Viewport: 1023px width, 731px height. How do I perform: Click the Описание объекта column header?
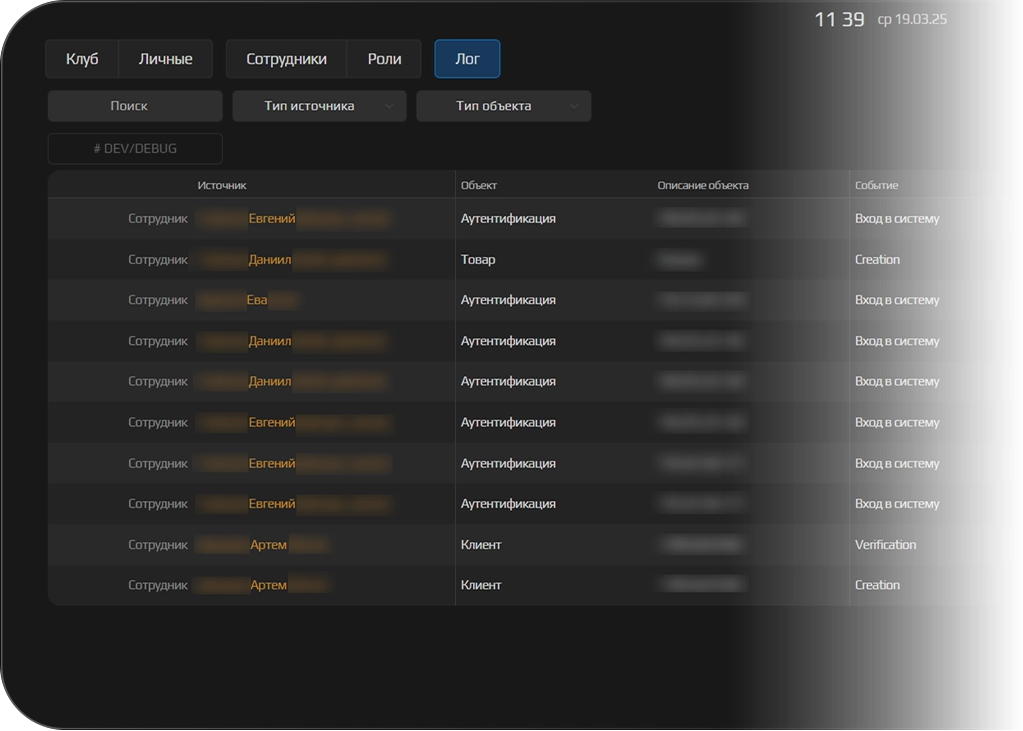[702, 185]
